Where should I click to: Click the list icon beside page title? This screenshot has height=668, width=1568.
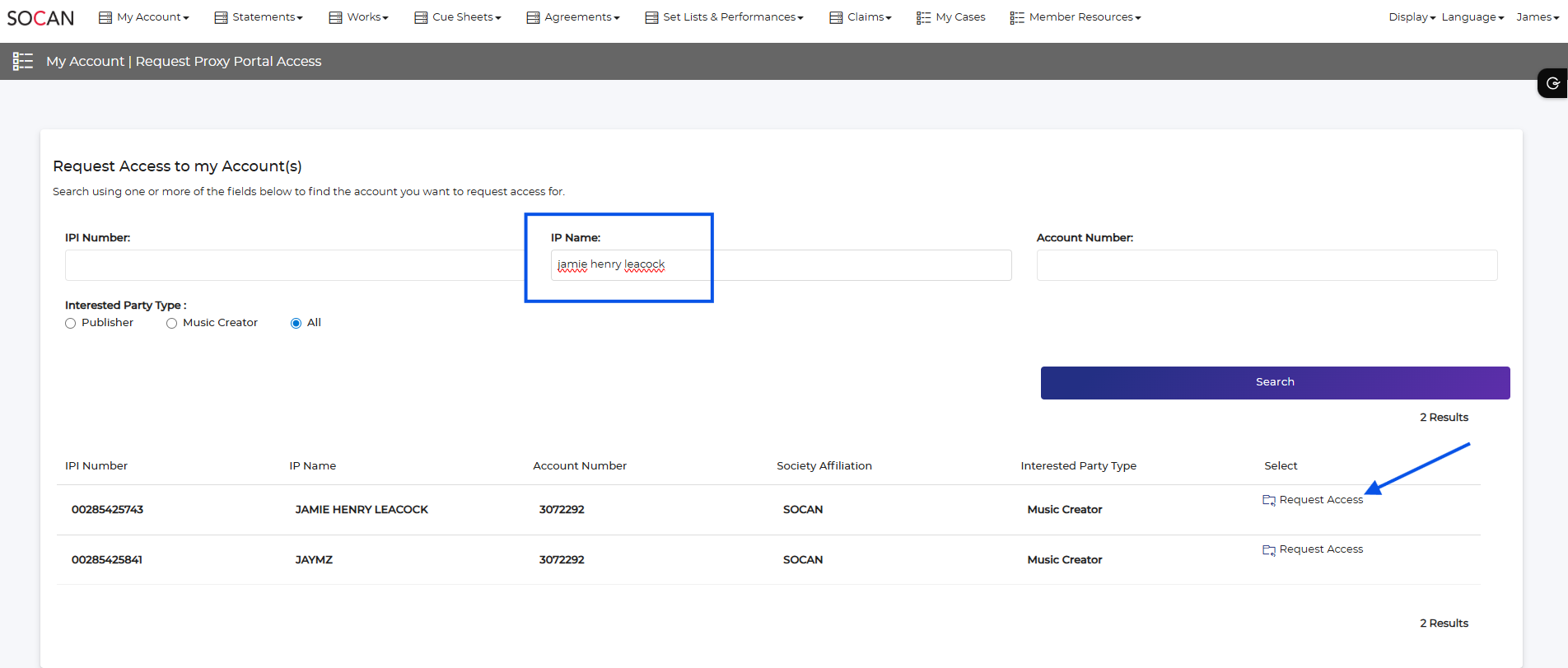[x=23, y=61]
